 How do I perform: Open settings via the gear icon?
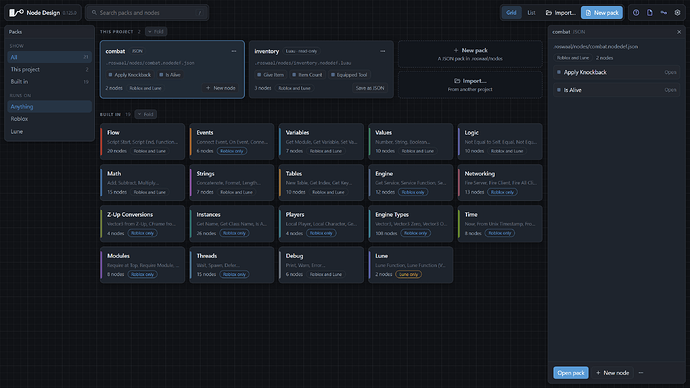click(677, 13)
